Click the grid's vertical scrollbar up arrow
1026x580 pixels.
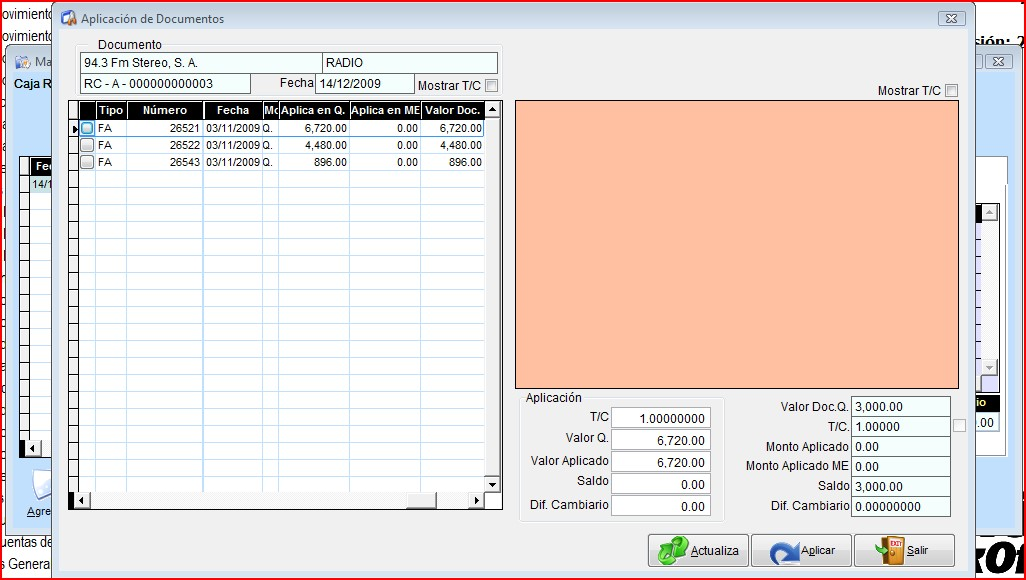[491, 108]
